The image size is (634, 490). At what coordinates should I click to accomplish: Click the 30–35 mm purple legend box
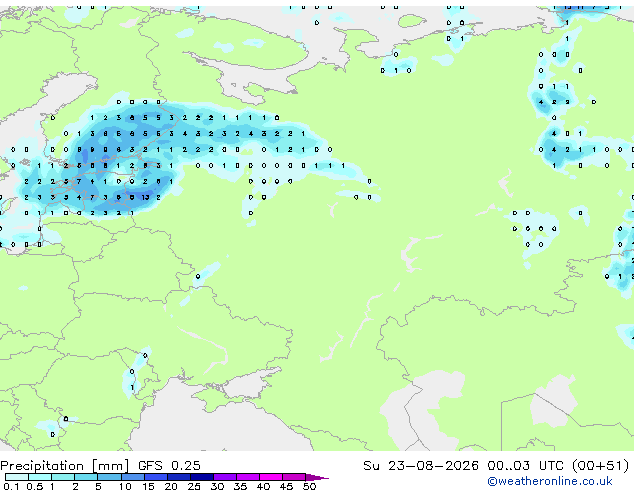(225, 477)
